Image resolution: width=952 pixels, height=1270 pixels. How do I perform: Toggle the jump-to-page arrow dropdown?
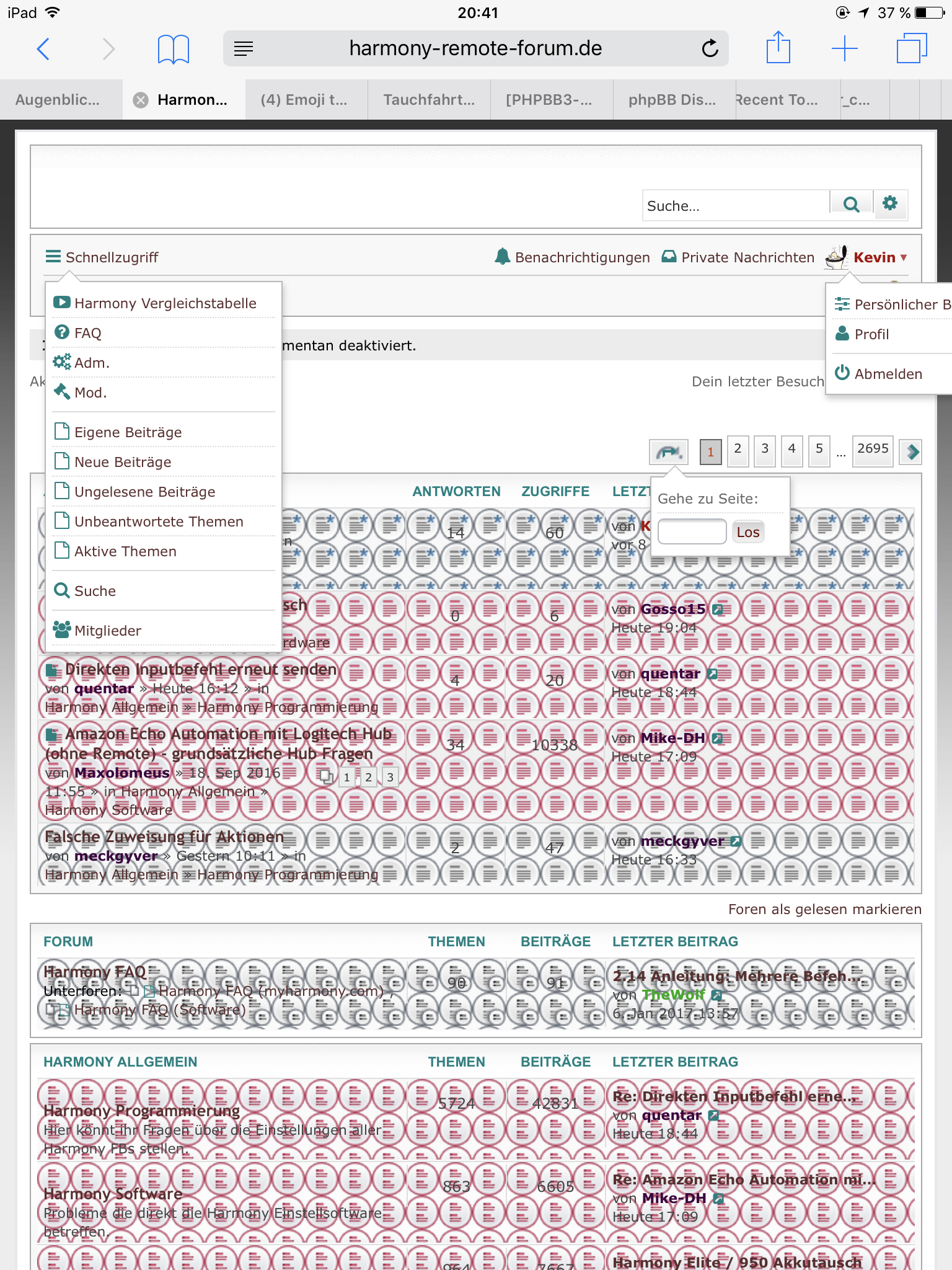point(668,451)
